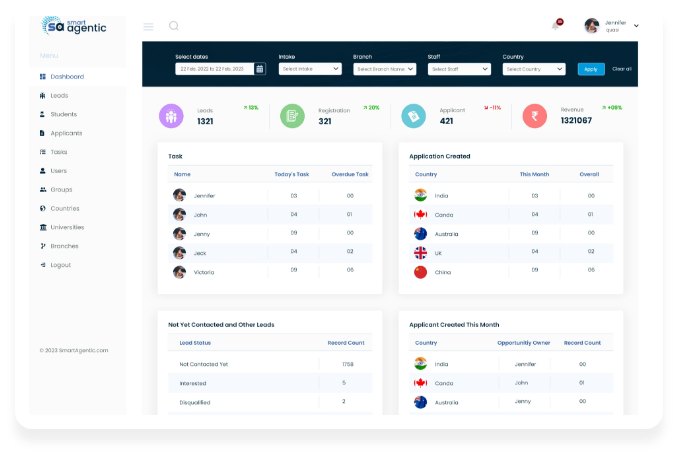The width and height of the screenshot is (678, 457).
Task: Click the red Revenue rupee icon
Action: click(535, 116)
